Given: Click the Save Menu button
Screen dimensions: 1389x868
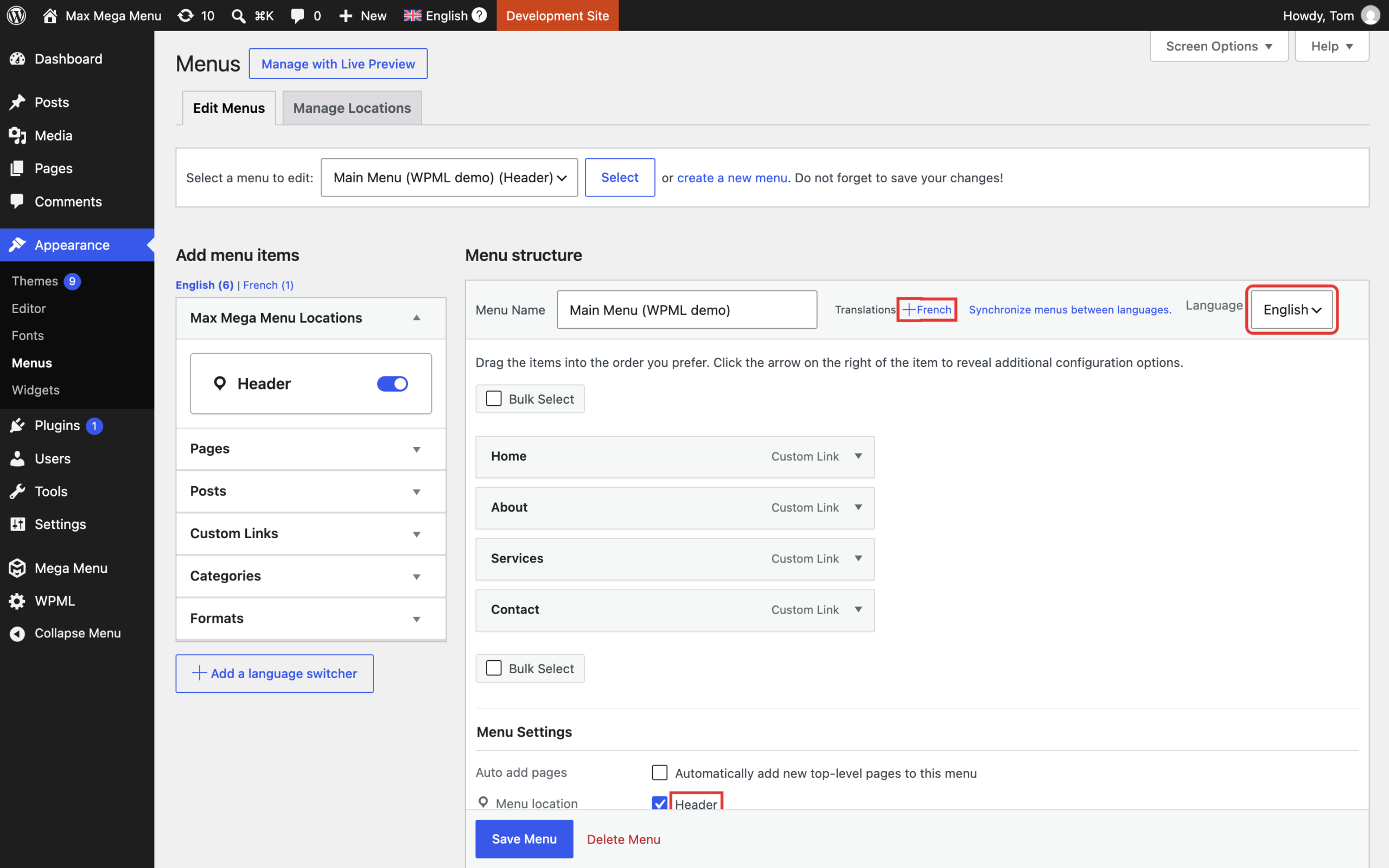Looking at the screenshot, I should pos(524,839).
